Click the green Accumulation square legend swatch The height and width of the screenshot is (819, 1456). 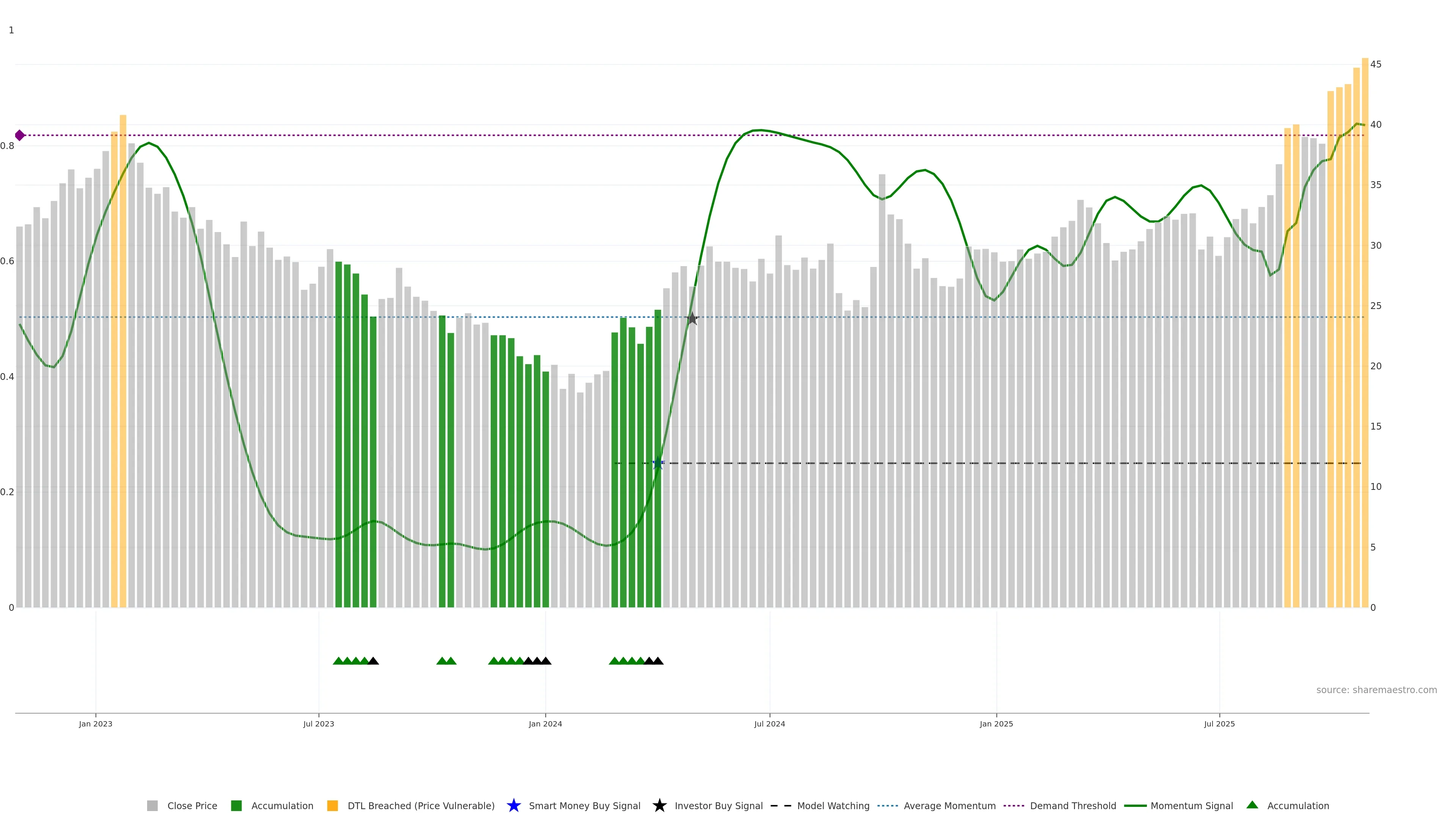[236, 805]
